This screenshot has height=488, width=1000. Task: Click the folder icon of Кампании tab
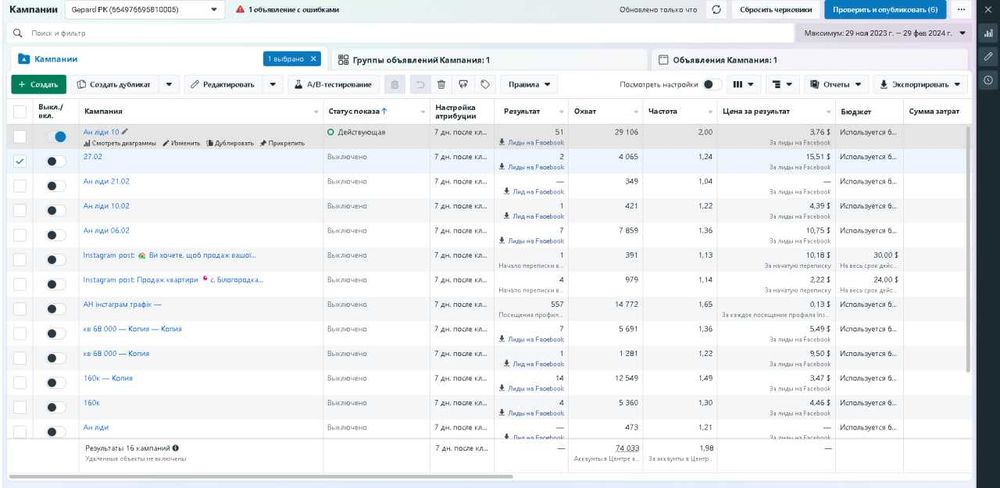pos(24,59)
